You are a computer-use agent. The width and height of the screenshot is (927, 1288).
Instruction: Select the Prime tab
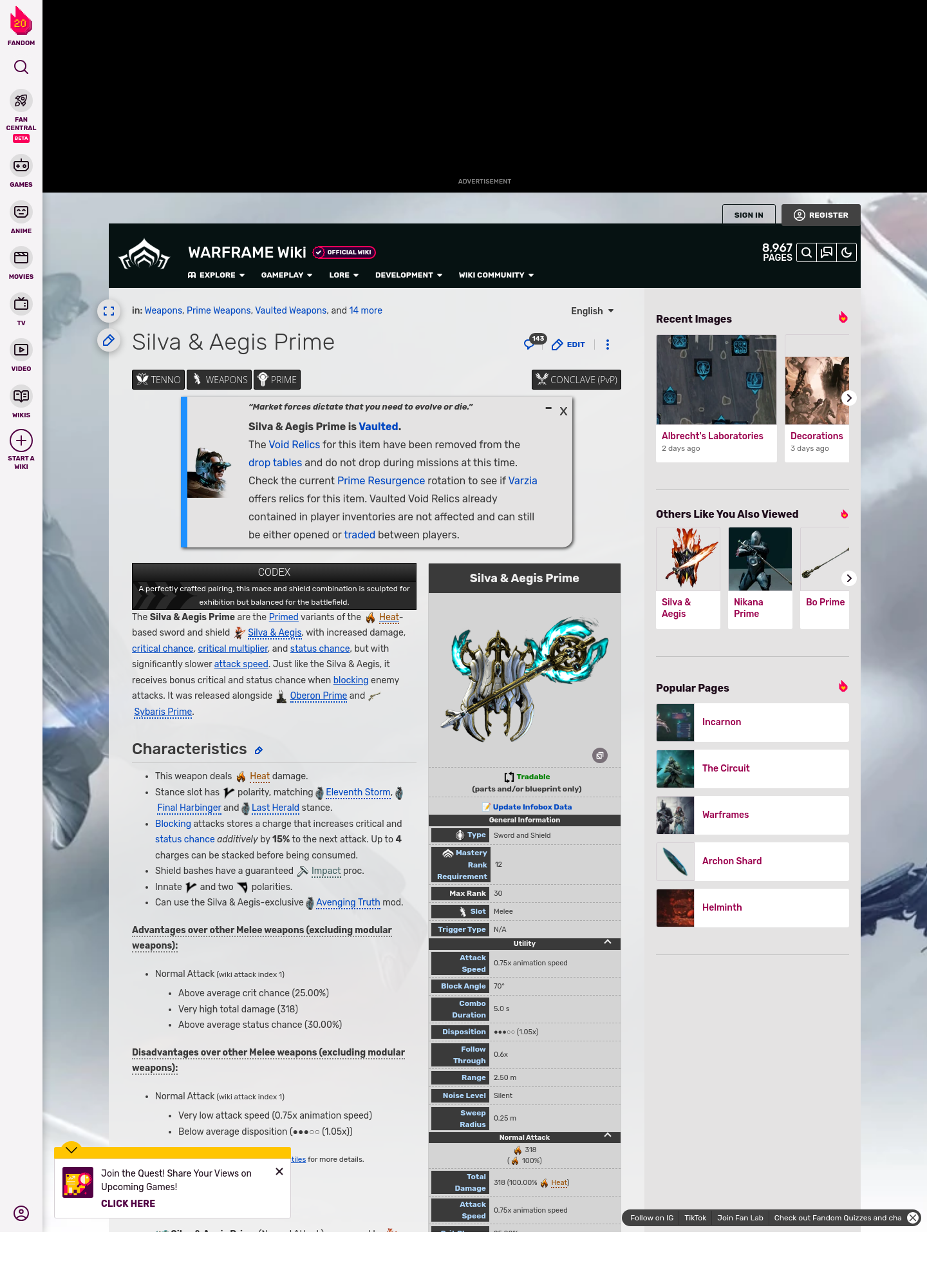coord(277,380)
